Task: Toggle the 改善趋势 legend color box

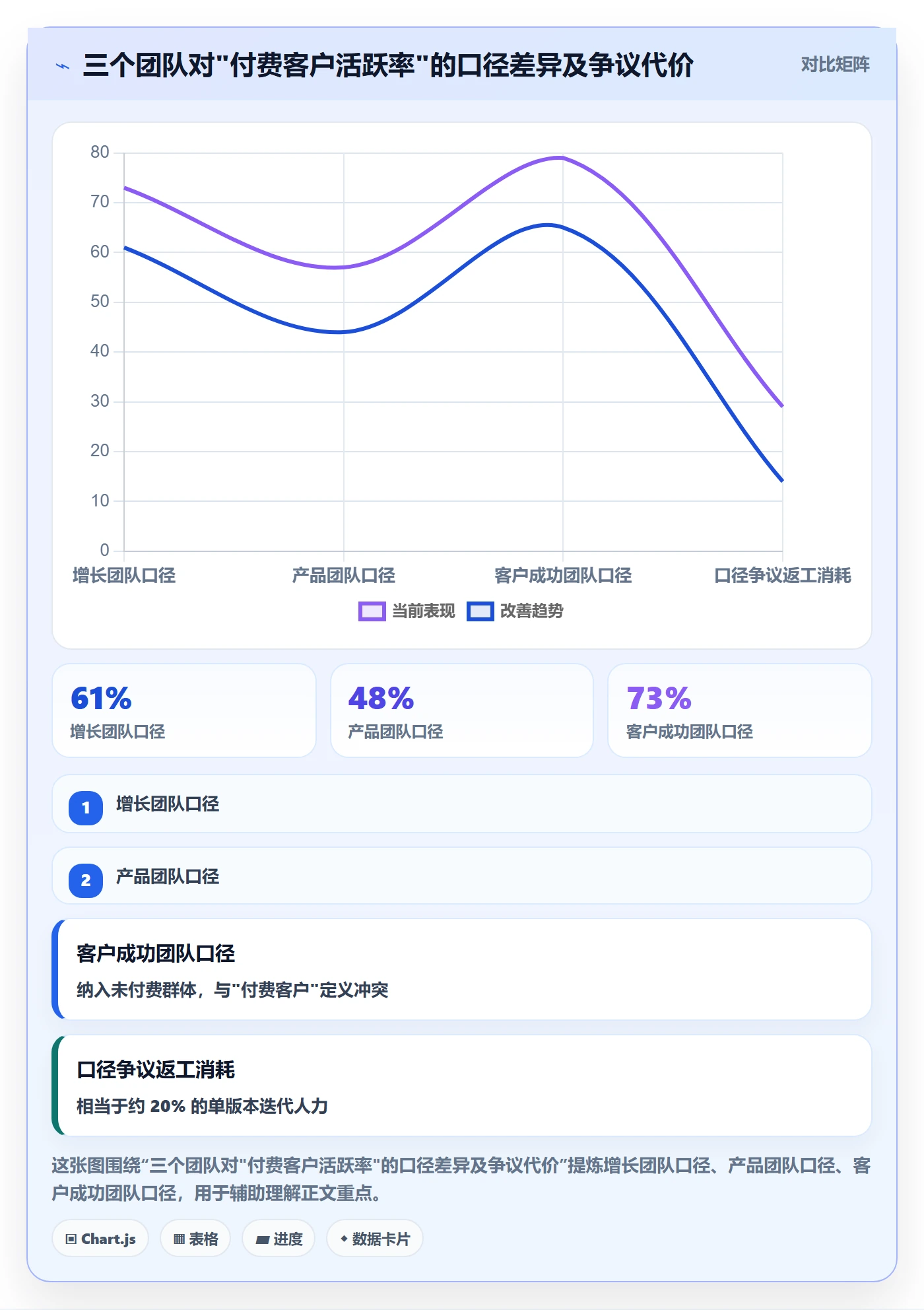Action: pos(480,611)
